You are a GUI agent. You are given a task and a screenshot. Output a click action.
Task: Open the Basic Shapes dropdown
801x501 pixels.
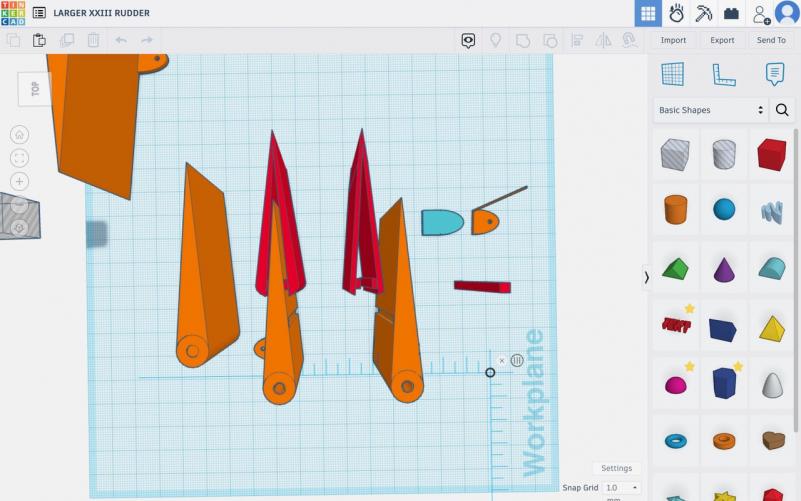point(711,110)
